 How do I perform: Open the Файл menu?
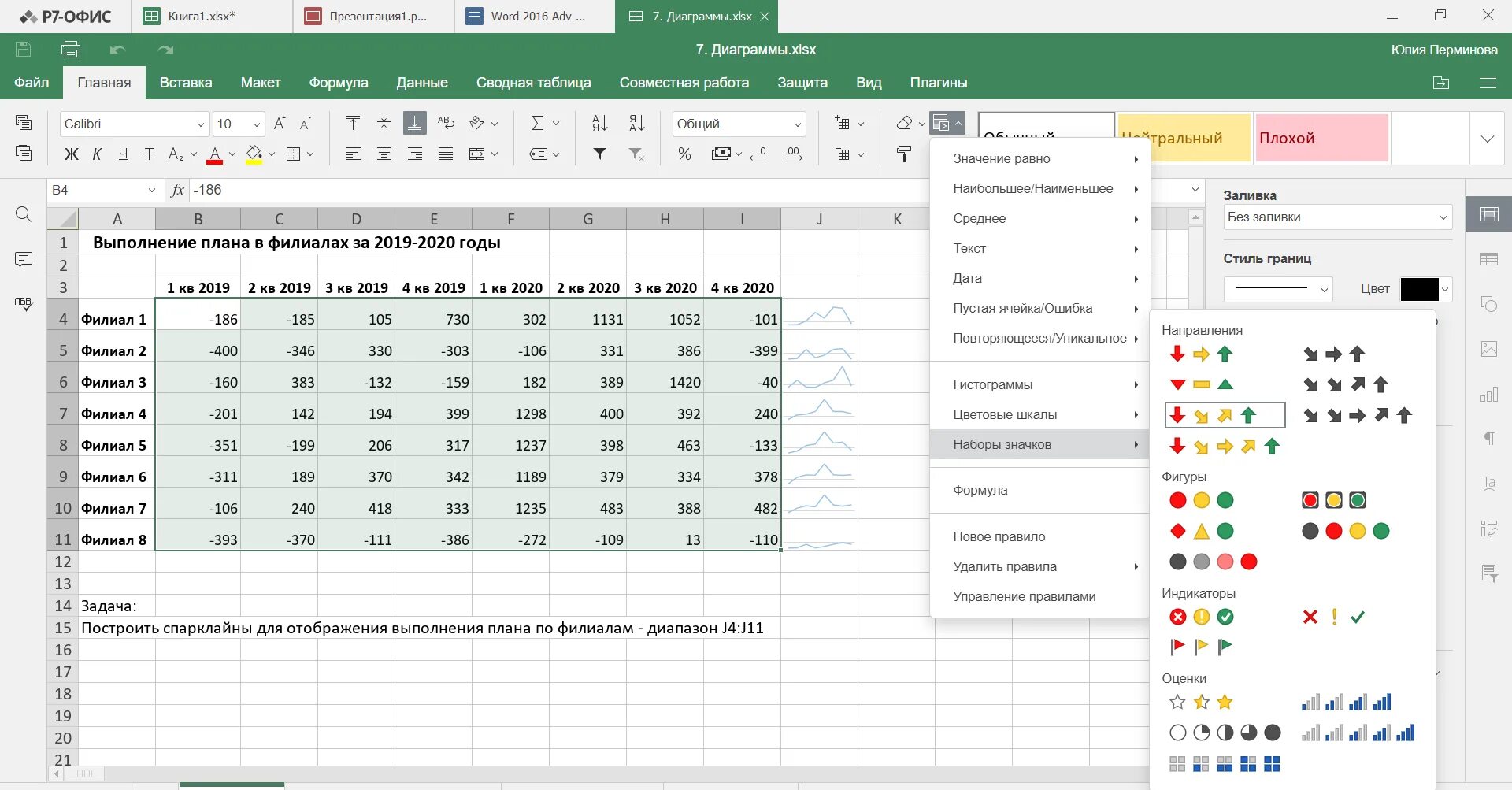point(31,83)
